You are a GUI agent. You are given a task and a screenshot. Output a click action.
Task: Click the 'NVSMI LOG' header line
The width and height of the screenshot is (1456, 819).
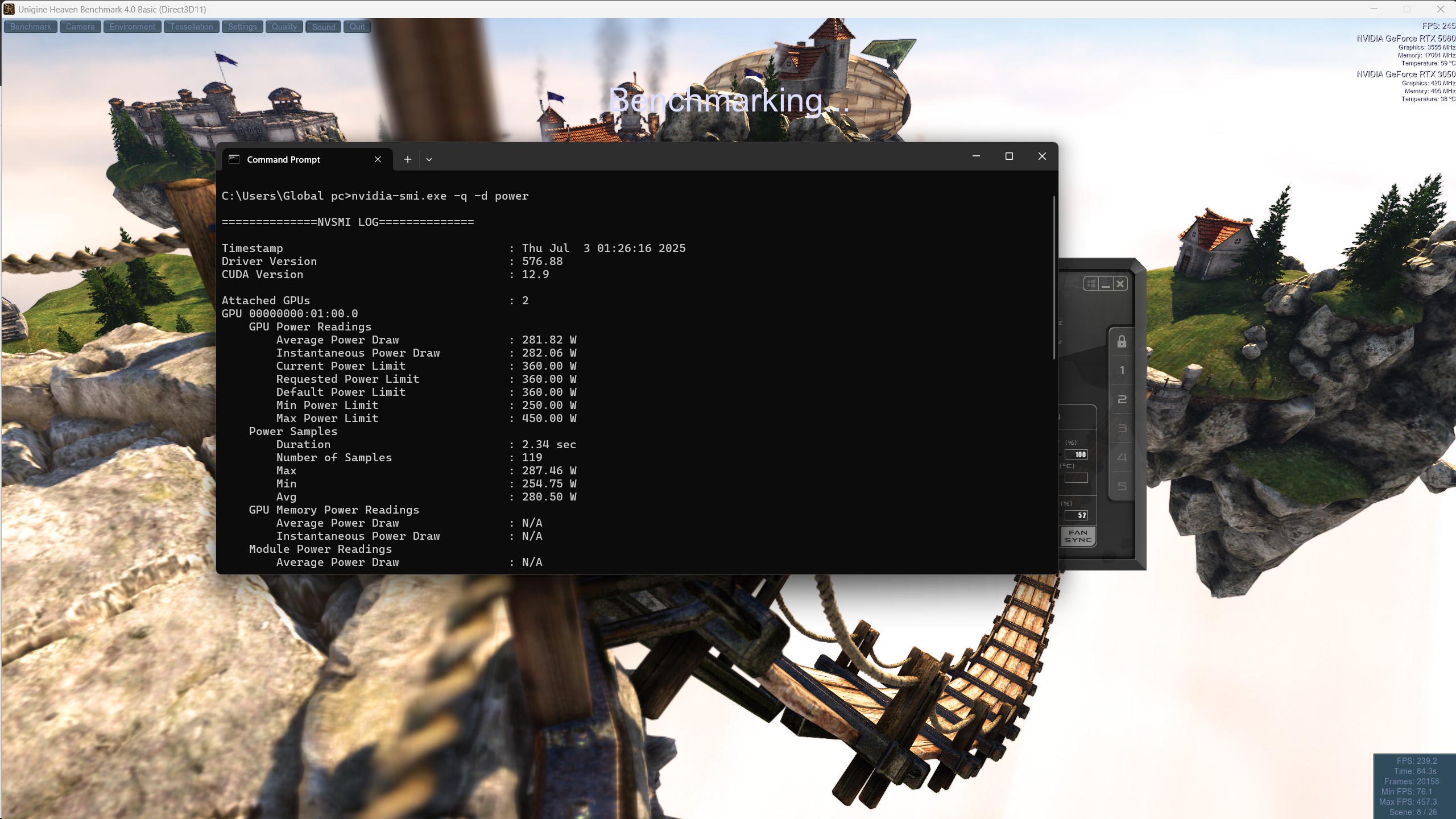coord(348,222)
